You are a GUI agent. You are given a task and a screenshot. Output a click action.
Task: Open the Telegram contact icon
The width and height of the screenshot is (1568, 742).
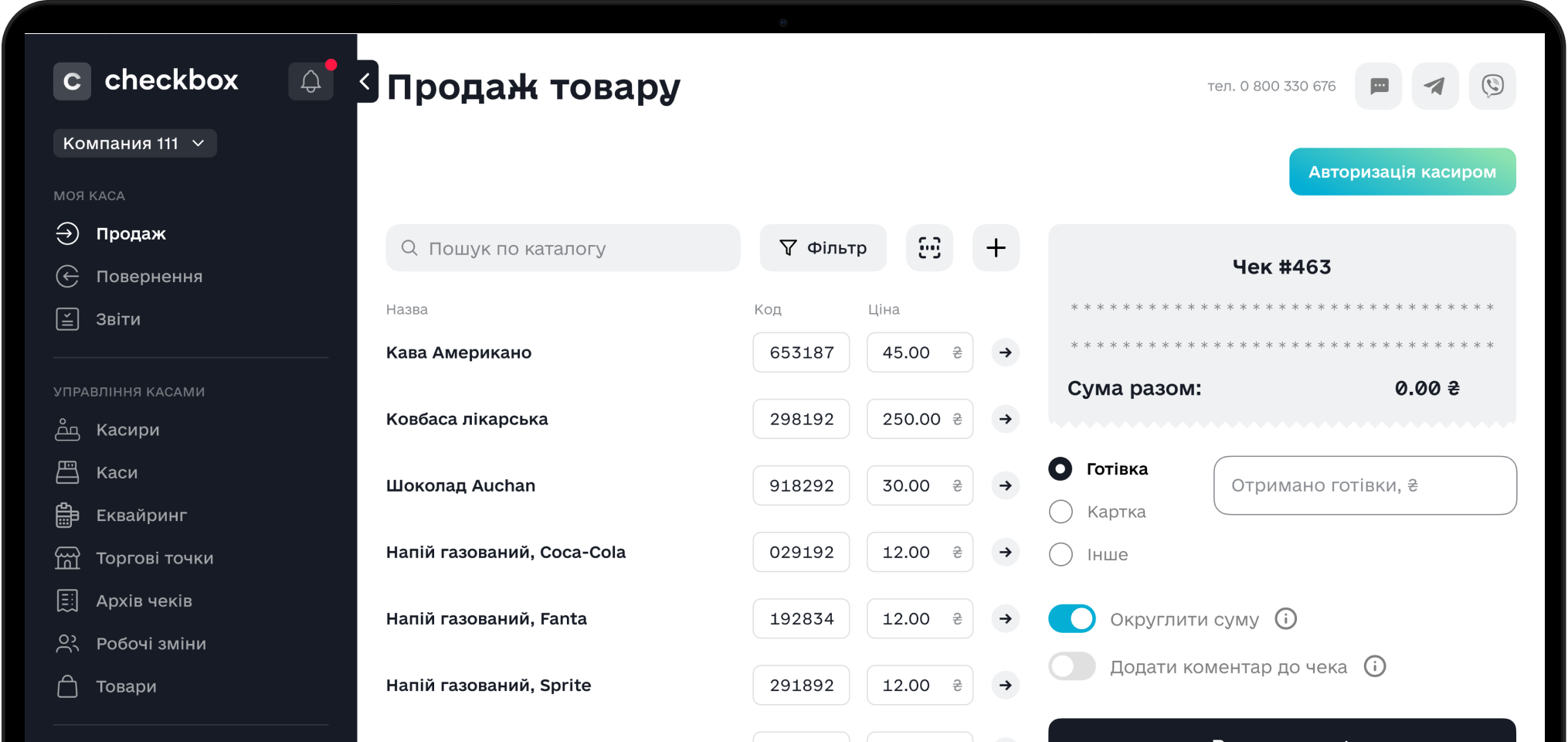(1434, 86)
